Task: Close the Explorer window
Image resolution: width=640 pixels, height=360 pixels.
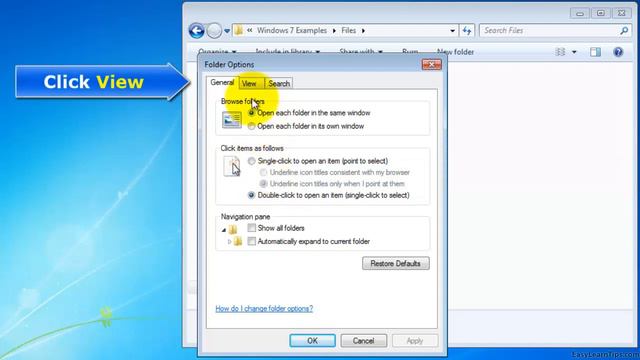Action: point(622,13)
